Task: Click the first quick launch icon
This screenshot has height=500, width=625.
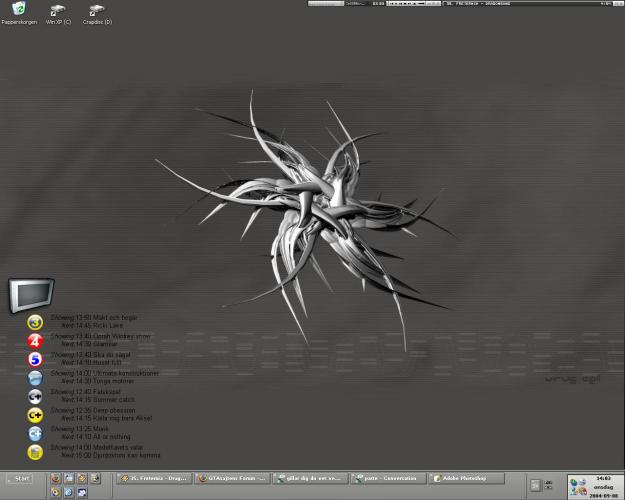Action: 55,479
